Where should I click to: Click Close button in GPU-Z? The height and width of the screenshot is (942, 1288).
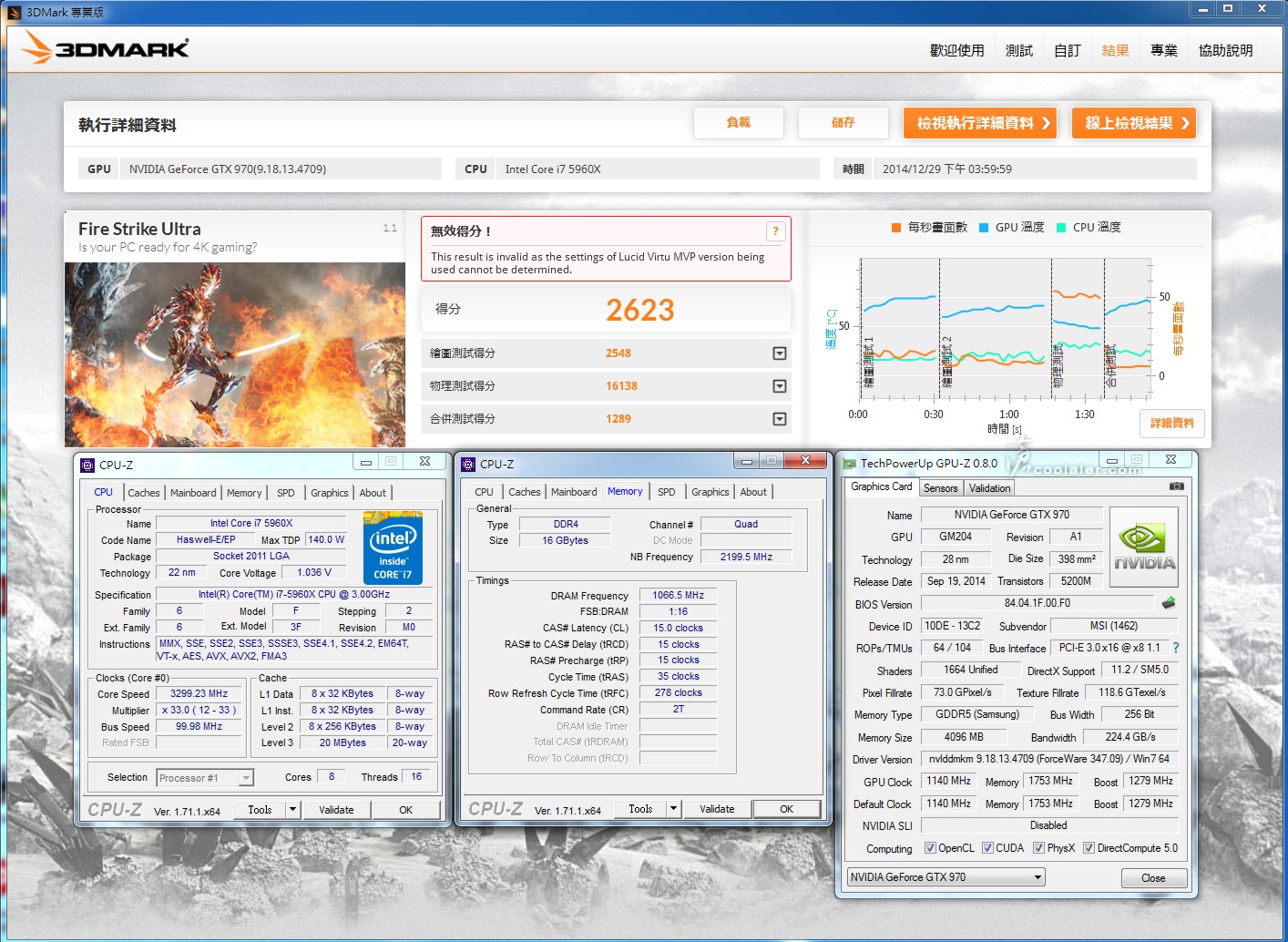click(1153, 878)
